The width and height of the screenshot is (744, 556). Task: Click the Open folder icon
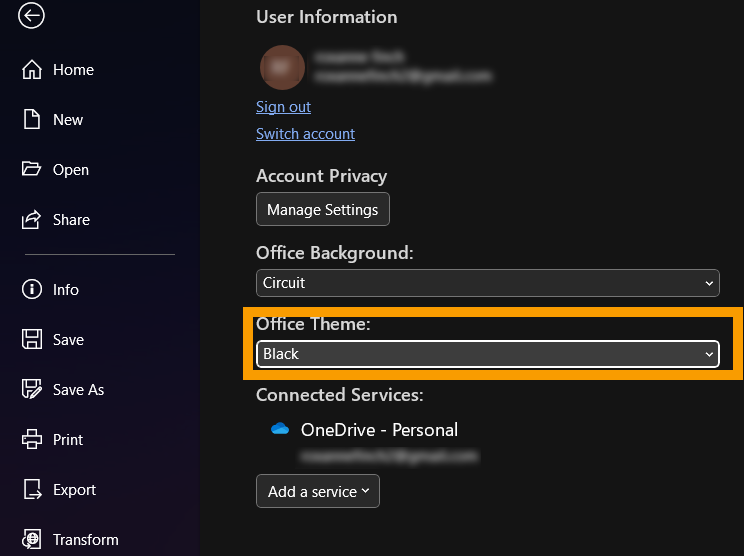[x=32, y=170]
